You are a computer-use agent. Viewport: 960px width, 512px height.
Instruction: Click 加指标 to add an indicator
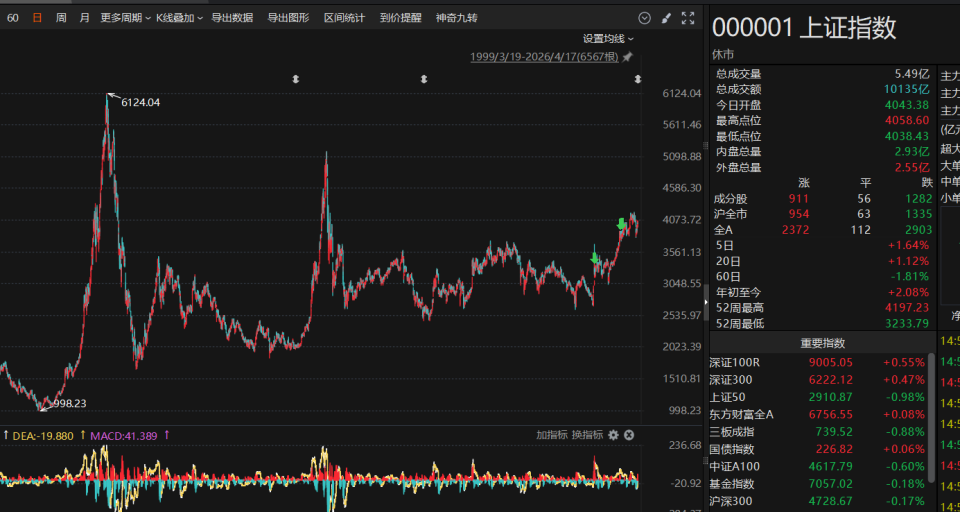coord(552,435)
